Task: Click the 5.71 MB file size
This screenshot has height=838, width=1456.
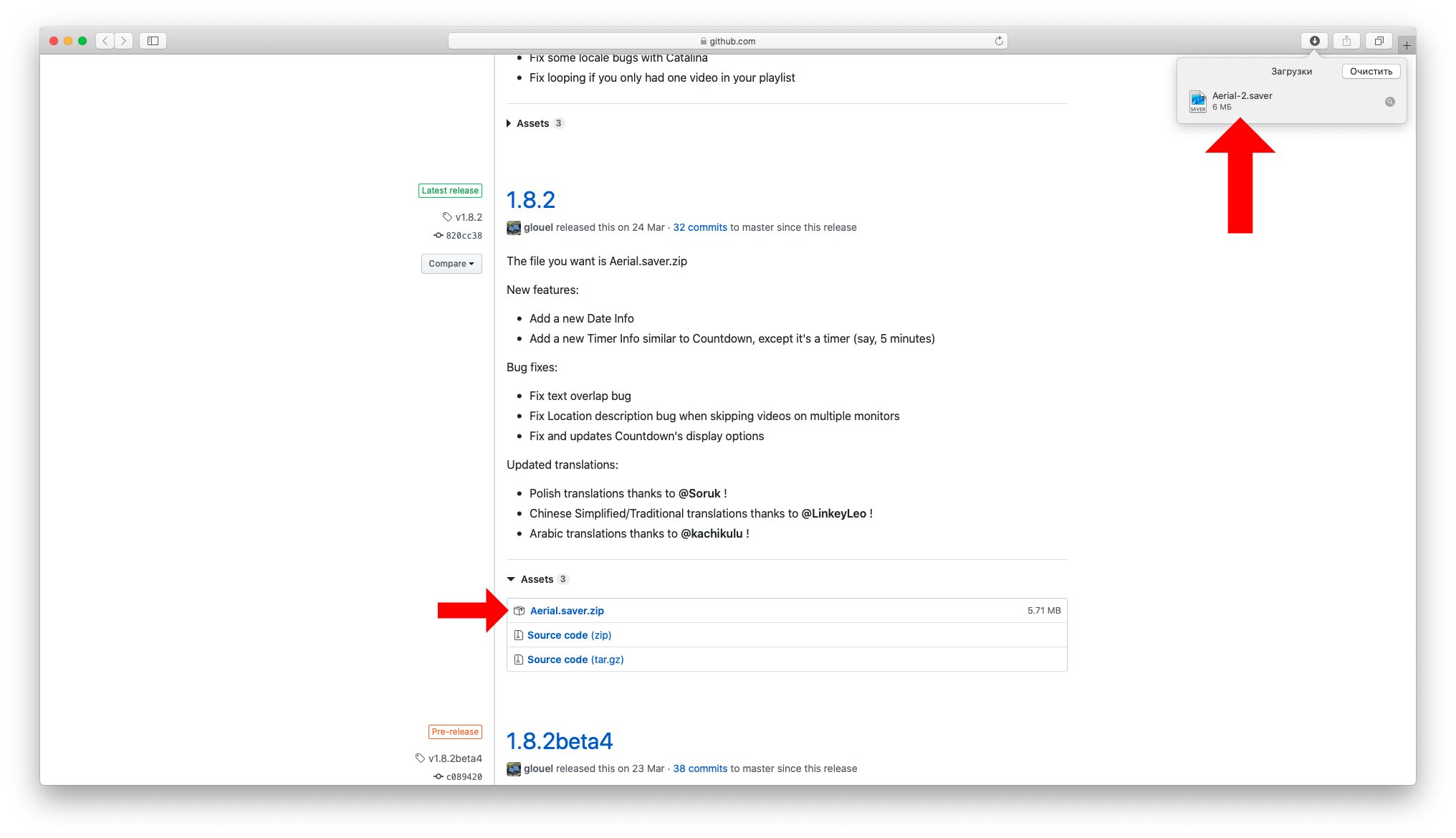Action: click(x=1043, y=611)
